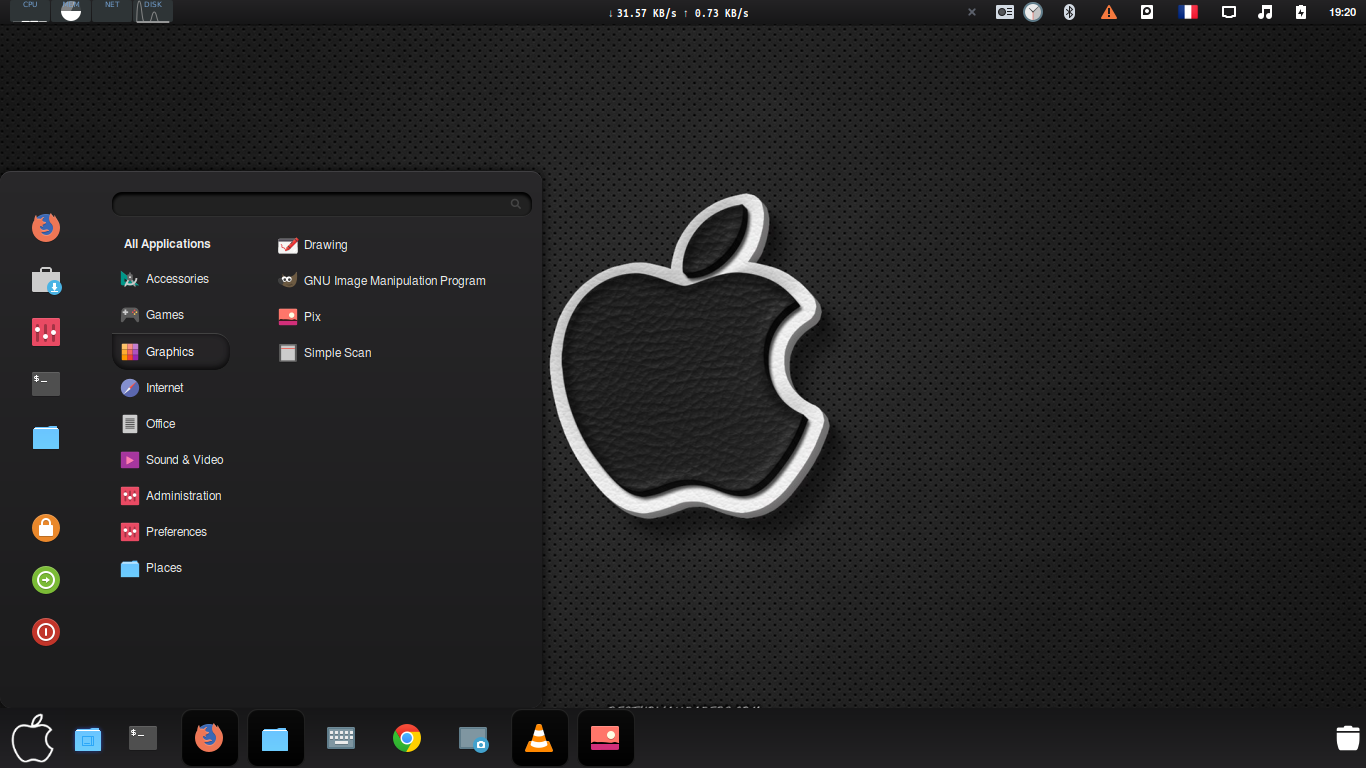Open Firefox in the bottom dock
Viewport: 1366px width, 768px height.
click(x=209, y=738)
